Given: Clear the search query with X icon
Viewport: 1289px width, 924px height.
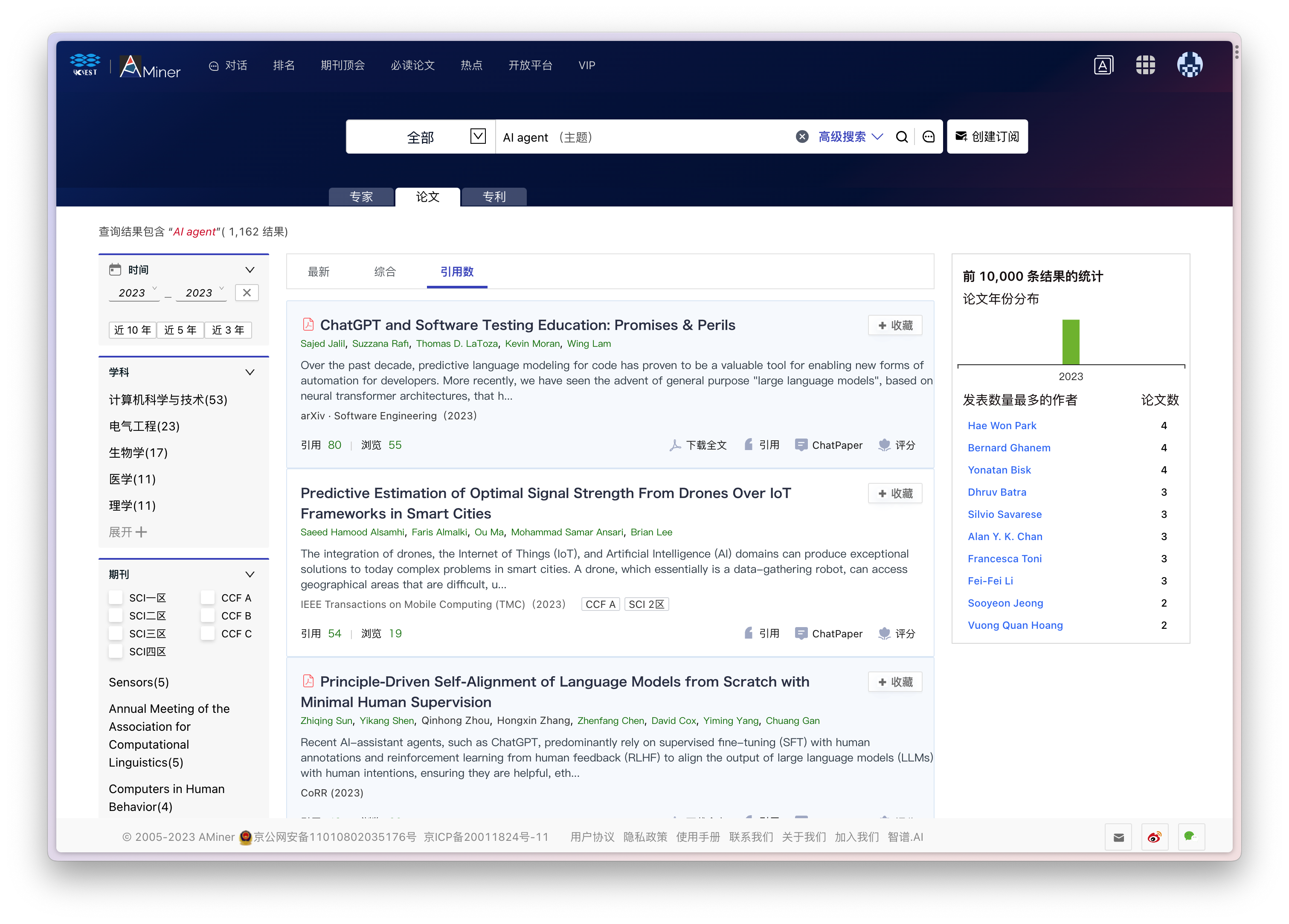Looking at the screenshot, I should point(802,137).
